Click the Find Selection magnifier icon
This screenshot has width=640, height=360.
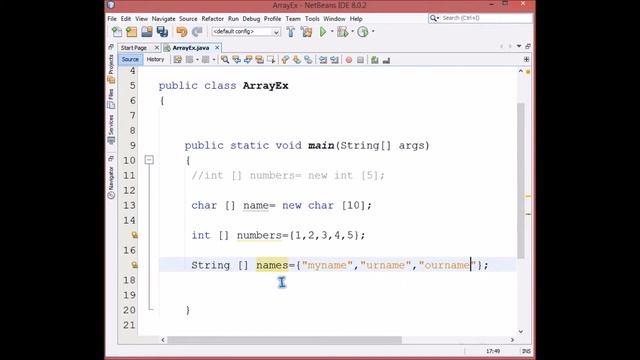(225, 60)
